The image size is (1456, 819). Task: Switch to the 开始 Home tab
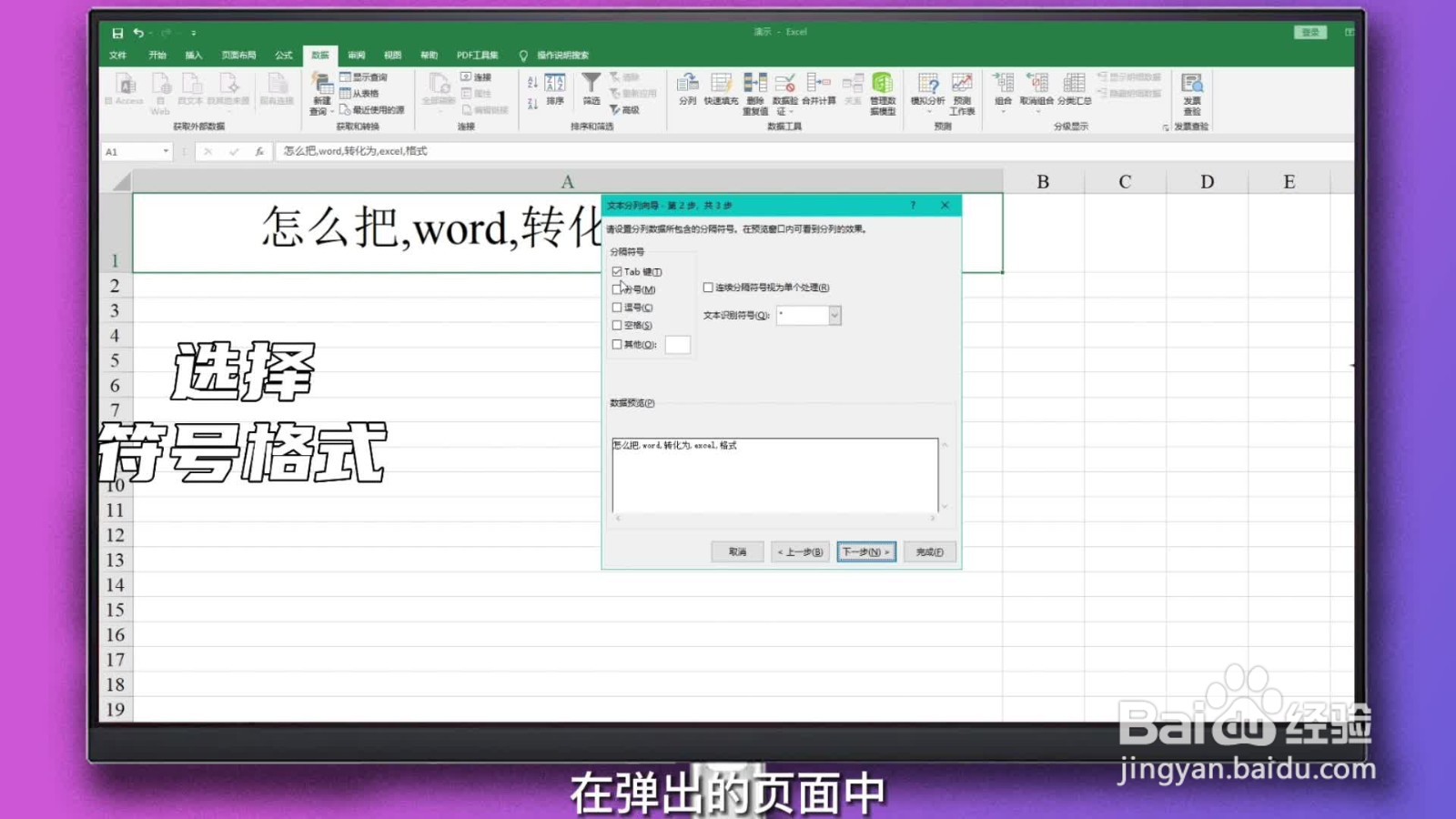(157, 56)
